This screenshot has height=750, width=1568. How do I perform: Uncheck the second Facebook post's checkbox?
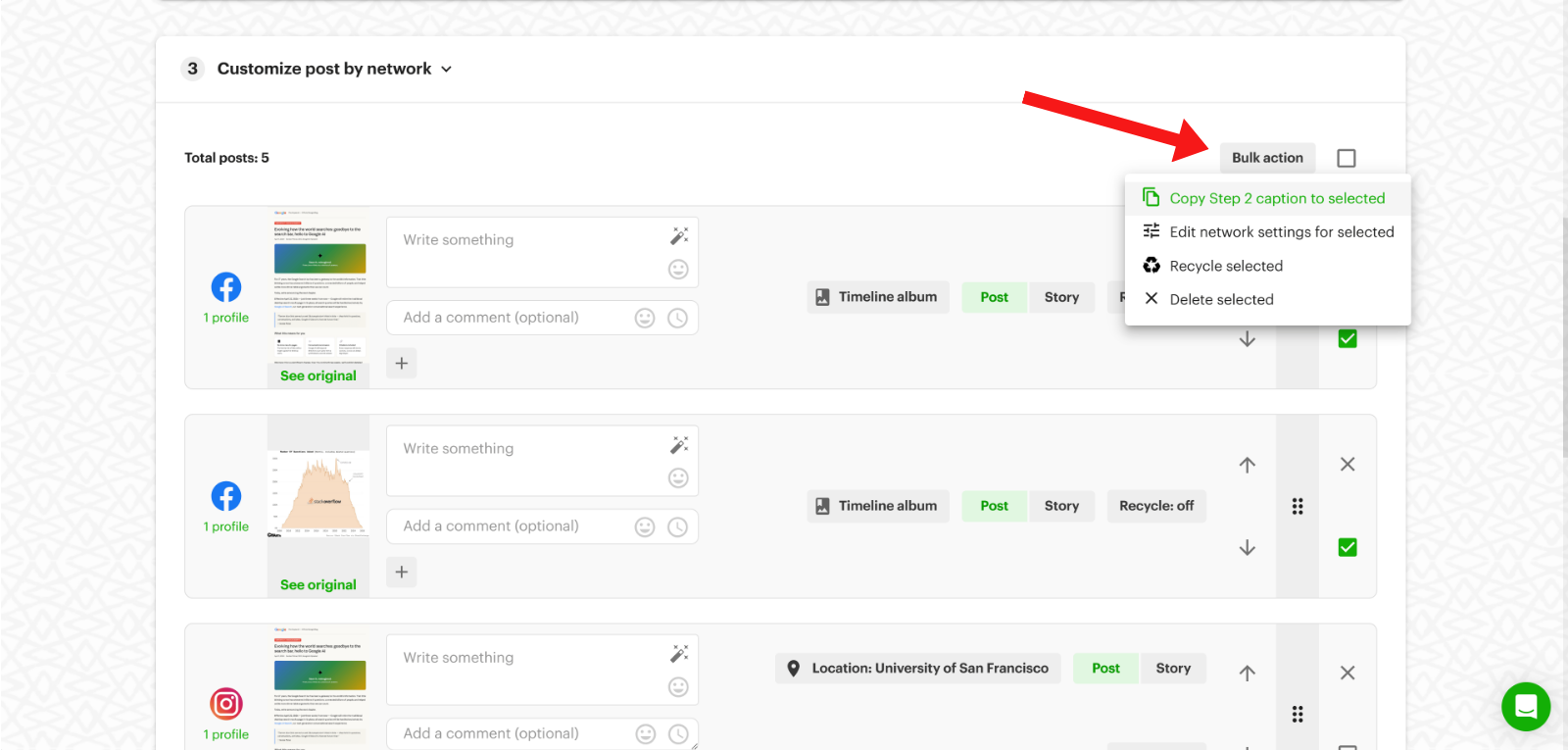click(x=1347, y=547)
